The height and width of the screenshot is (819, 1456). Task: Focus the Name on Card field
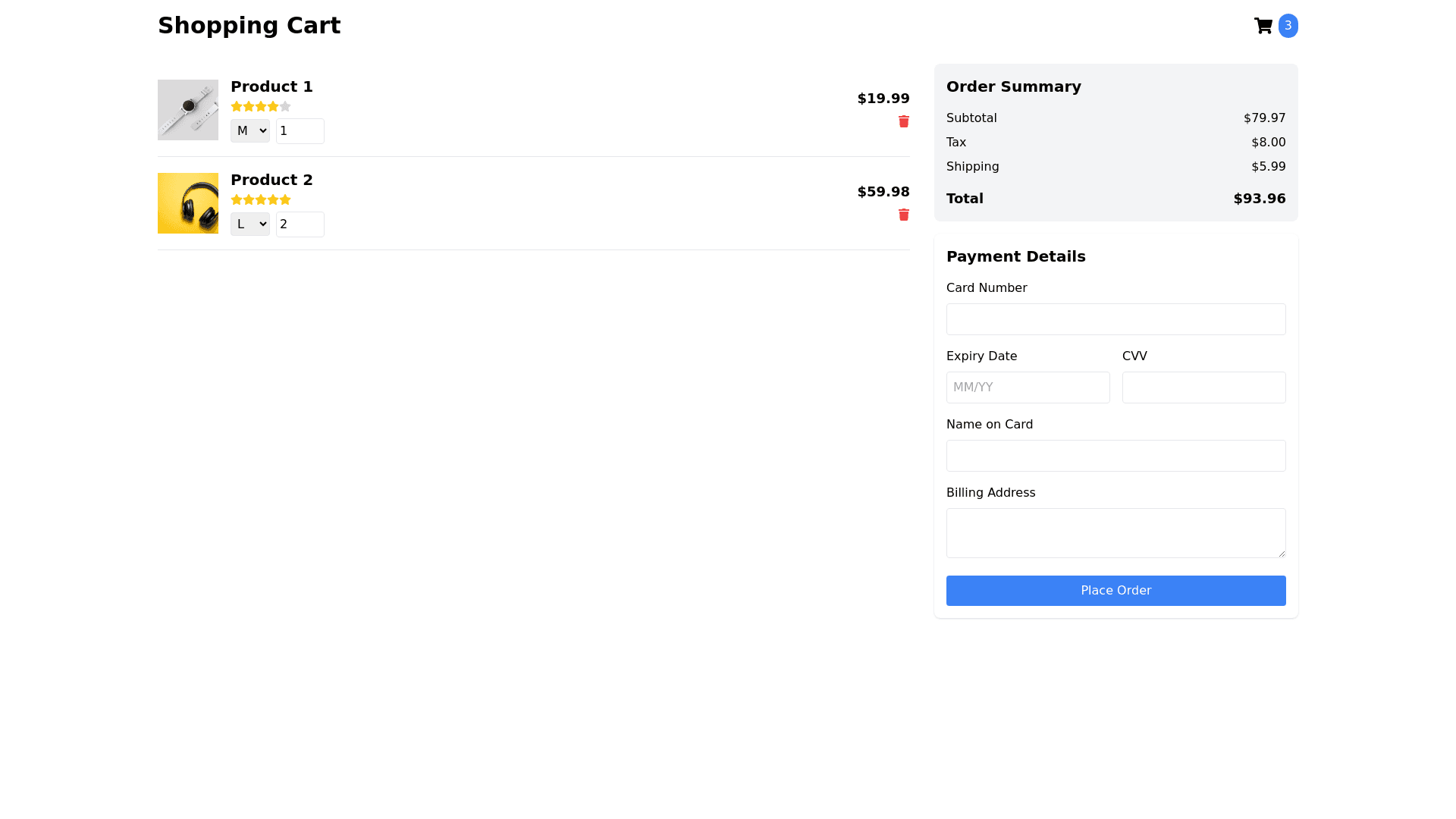[x=1116, y=456]
